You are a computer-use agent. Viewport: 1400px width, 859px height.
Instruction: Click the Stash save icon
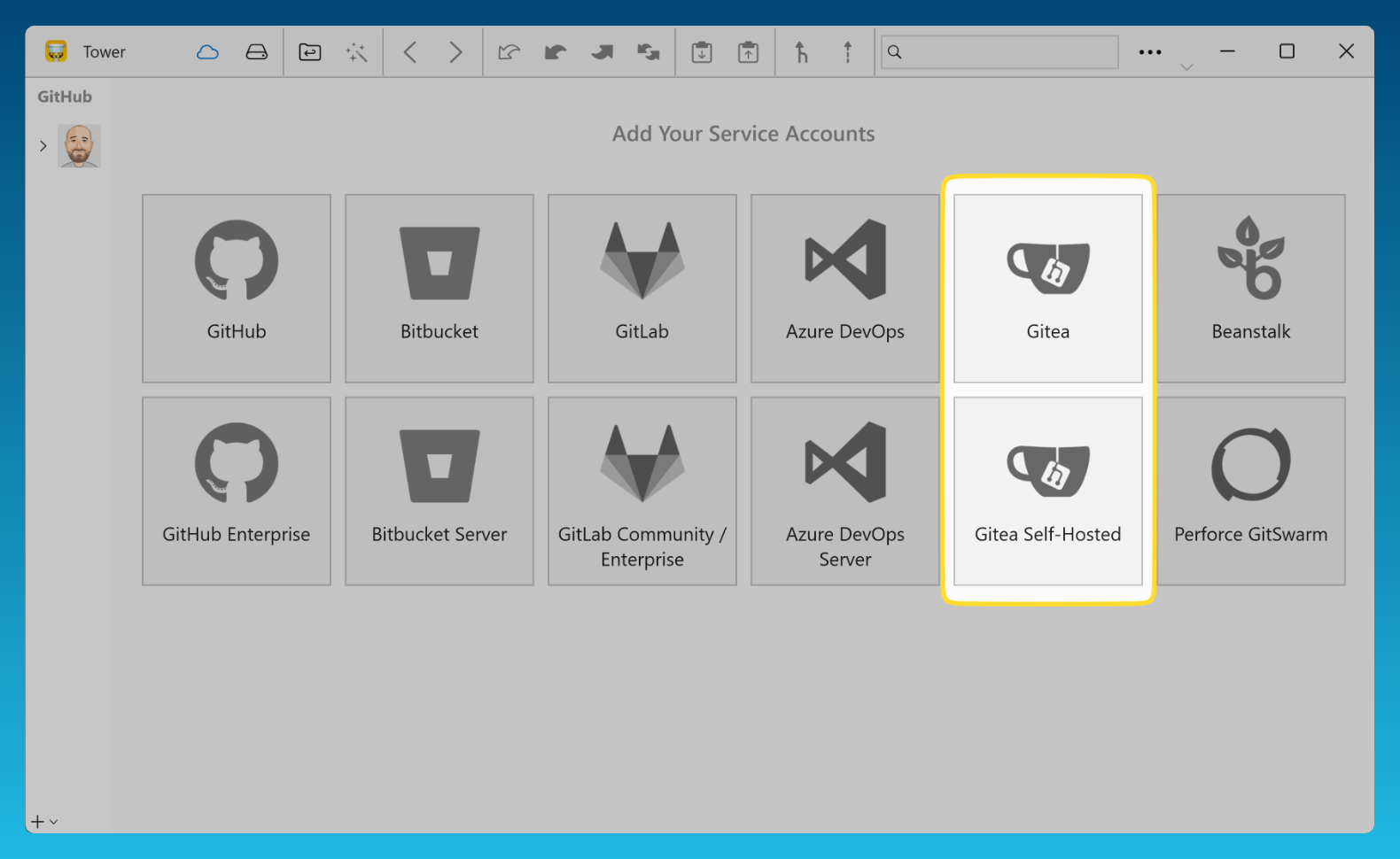point(702,52)
